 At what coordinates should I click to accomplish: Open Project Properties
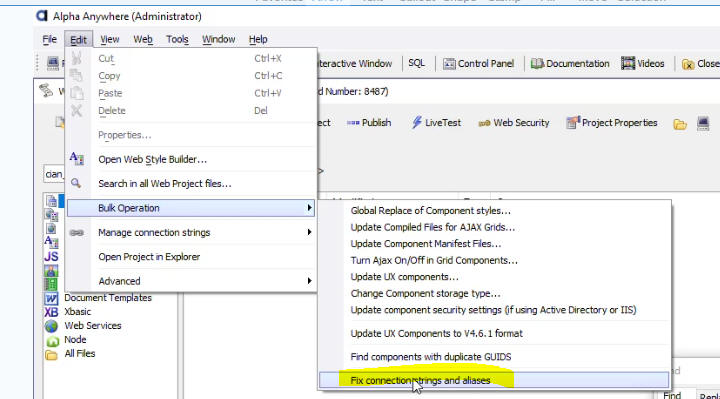coord(612,123)
